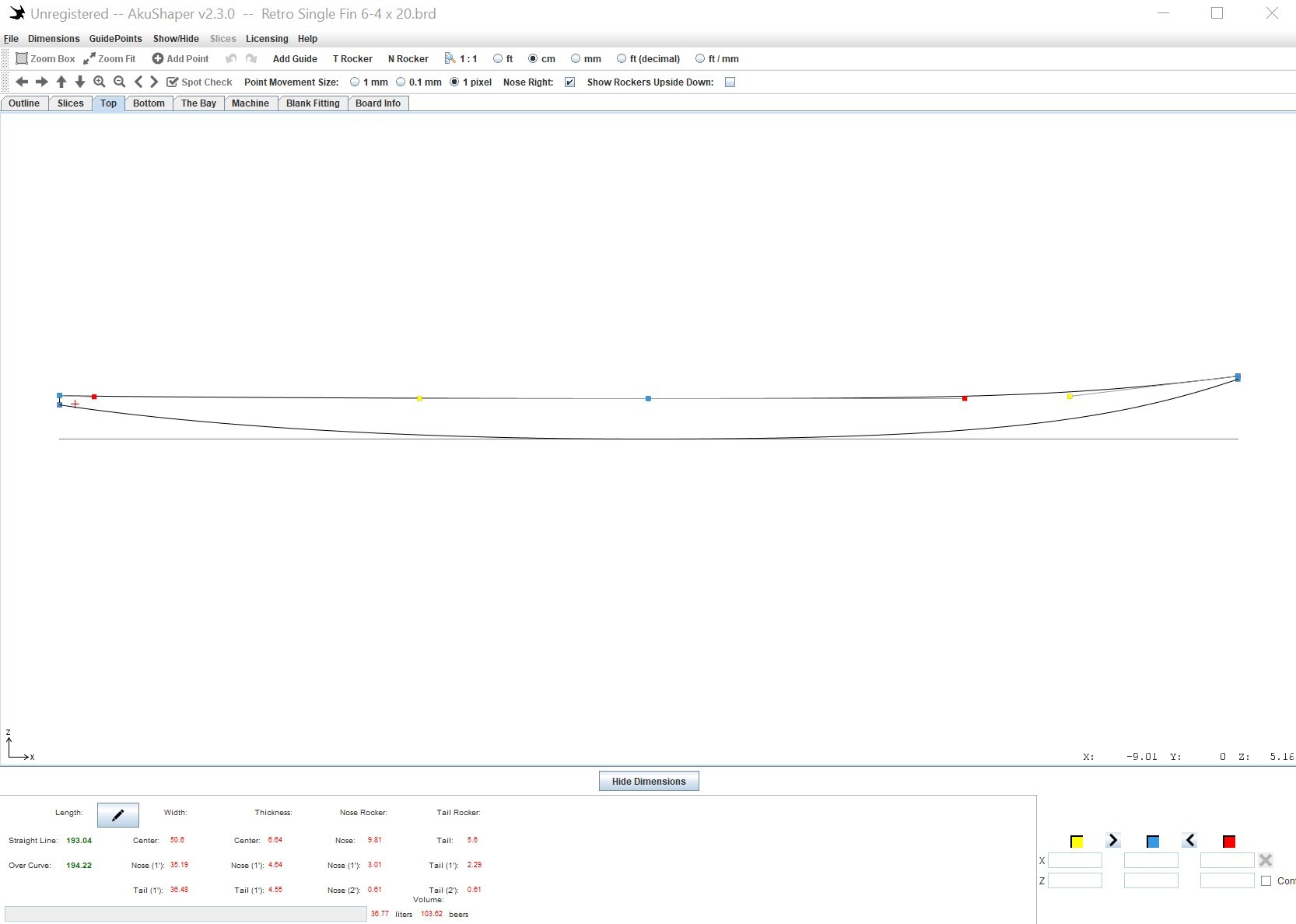Click the pencil edit length button
This screenshot has height=924, width=1296.
tap(118, 815)
